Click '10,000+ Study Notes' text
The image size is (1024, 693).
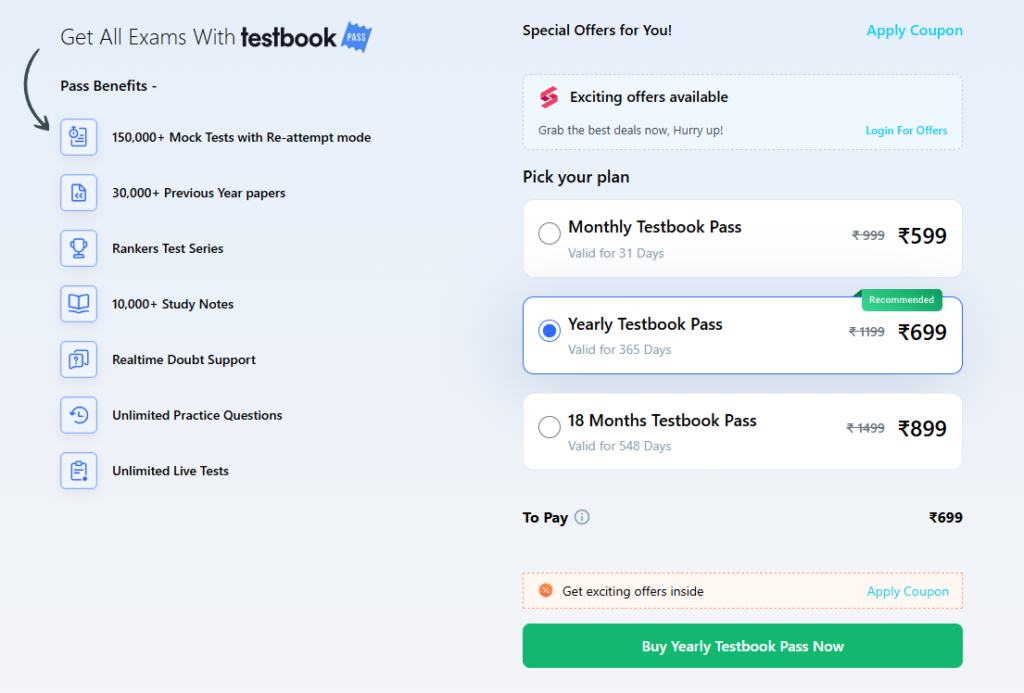[172, 304]
